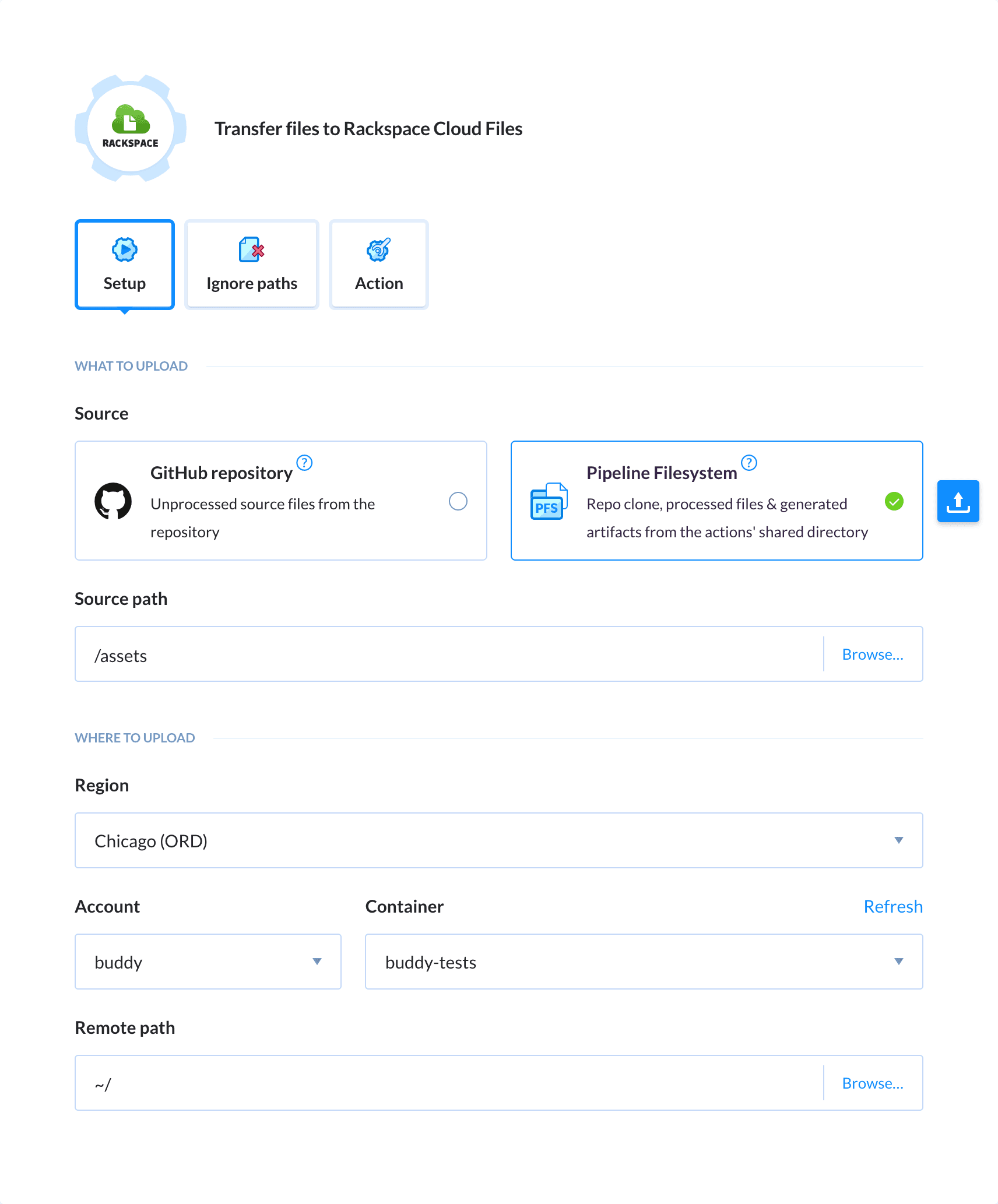Viewport: 998px width, 1204px height.
Task: Select GitHub repository as the source
Action: coord(459,501)
